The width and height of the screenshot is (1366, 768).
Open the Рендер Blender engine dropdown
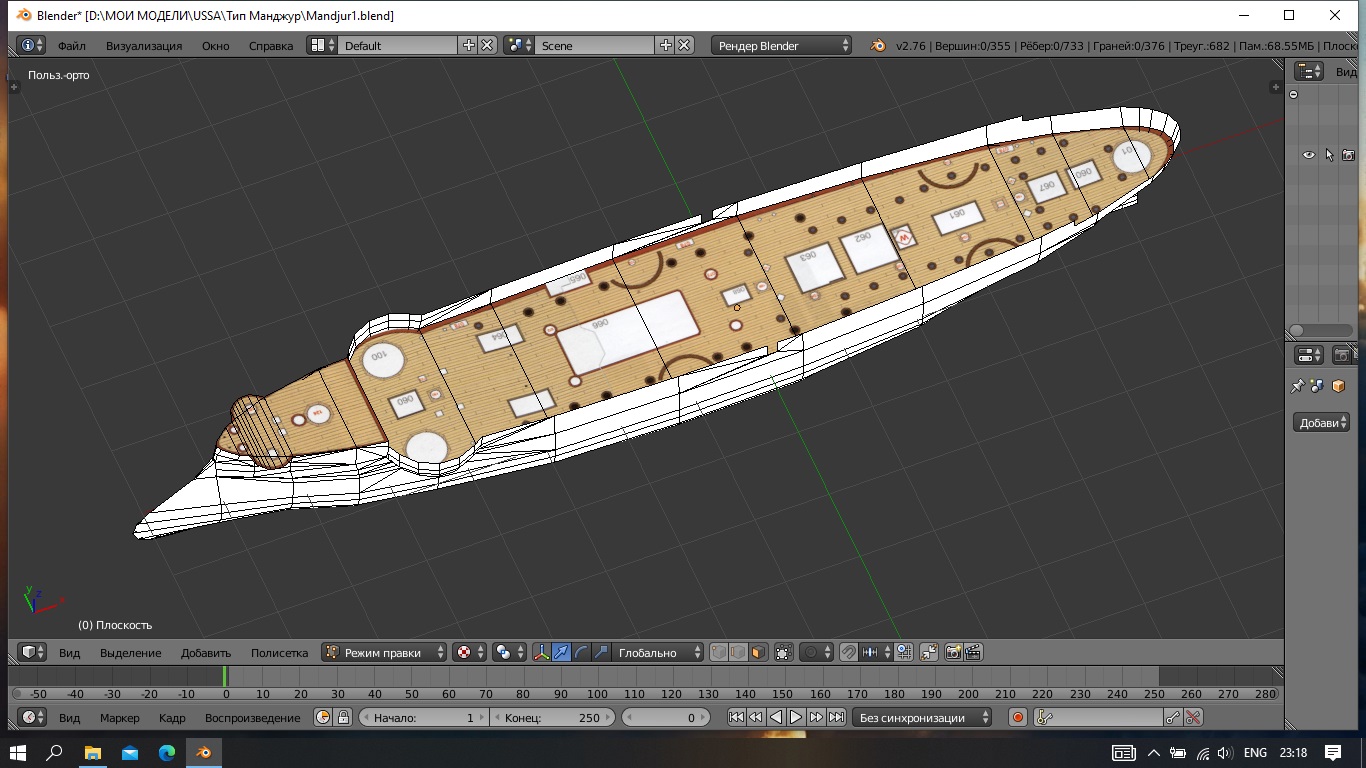point(782,45)
